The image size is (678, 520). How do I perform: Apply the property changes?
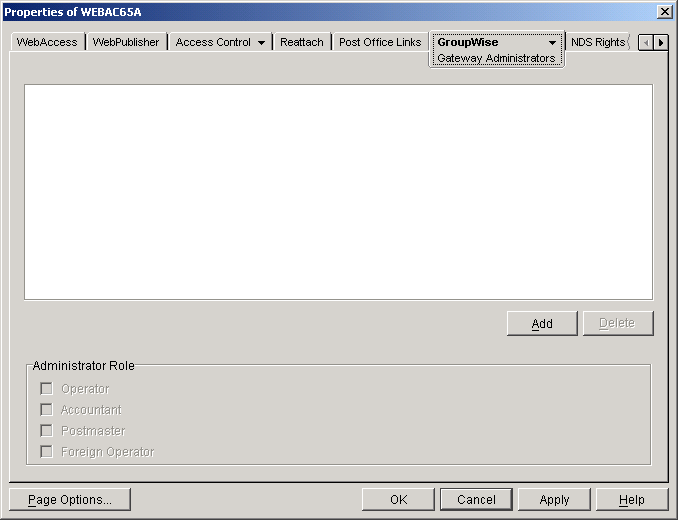click(554, 500)
